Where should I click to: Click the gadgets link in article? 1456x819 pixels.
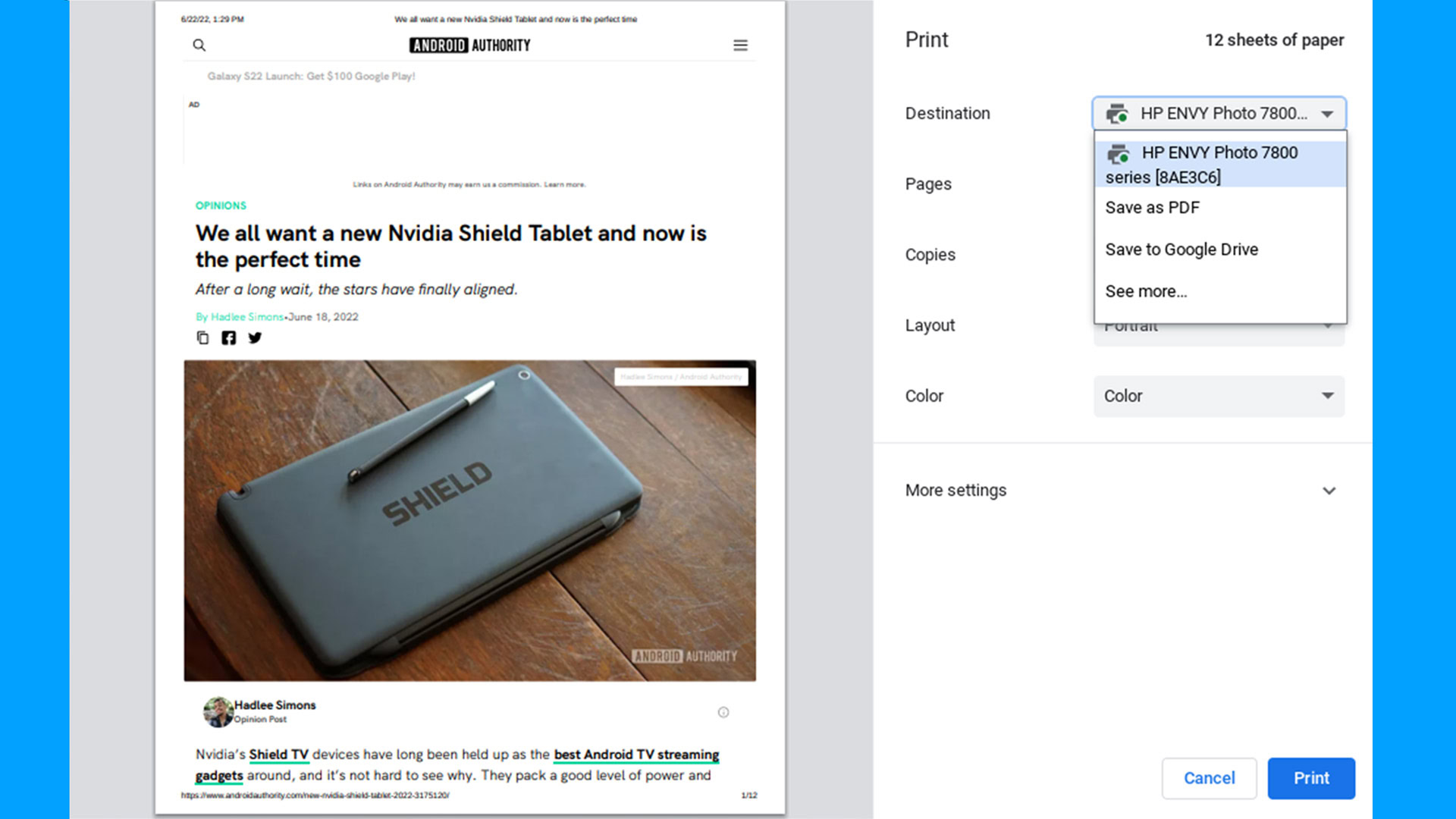(219, 776)
